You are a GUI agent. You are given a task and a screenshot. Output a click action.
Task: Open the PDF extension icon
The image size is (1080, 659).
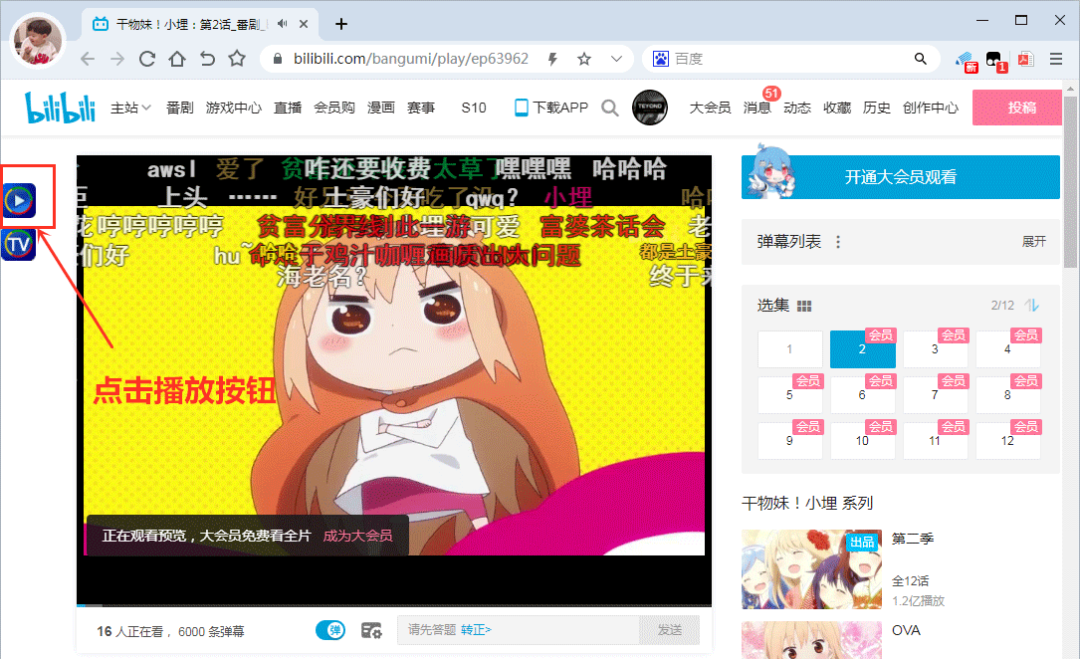[1026, 59]
